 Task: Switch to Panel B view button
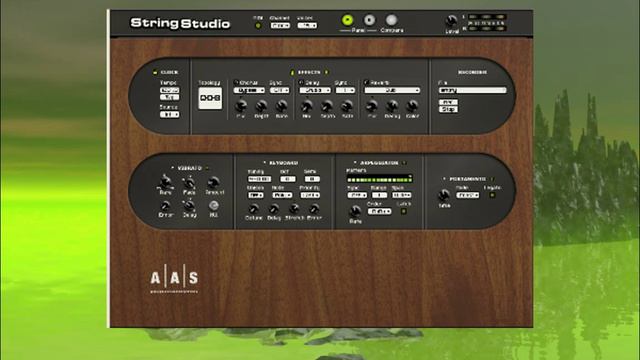(x=369, y=20)
